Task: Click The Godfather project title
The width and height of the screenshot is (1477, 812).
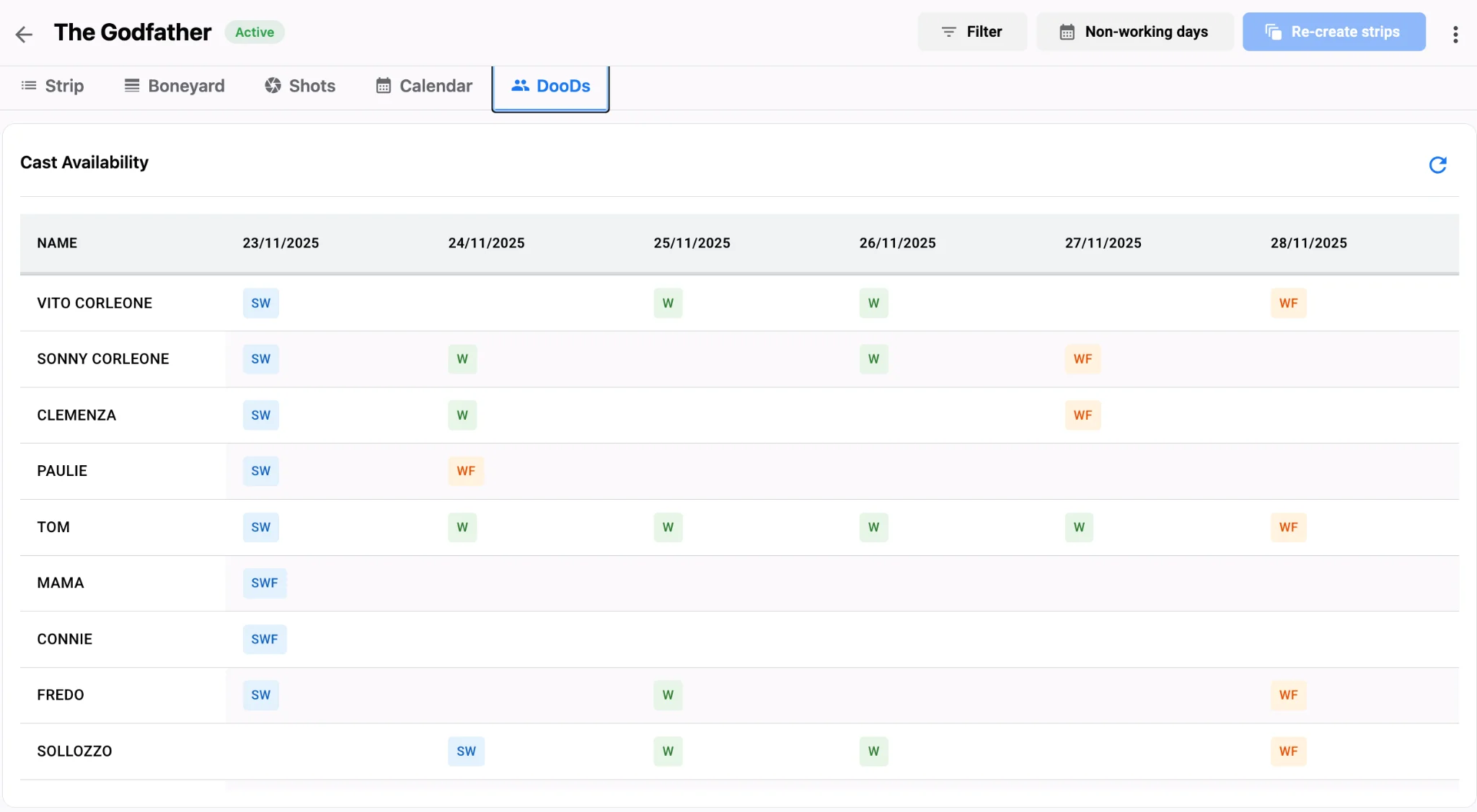Action: (x=133, y=32)
